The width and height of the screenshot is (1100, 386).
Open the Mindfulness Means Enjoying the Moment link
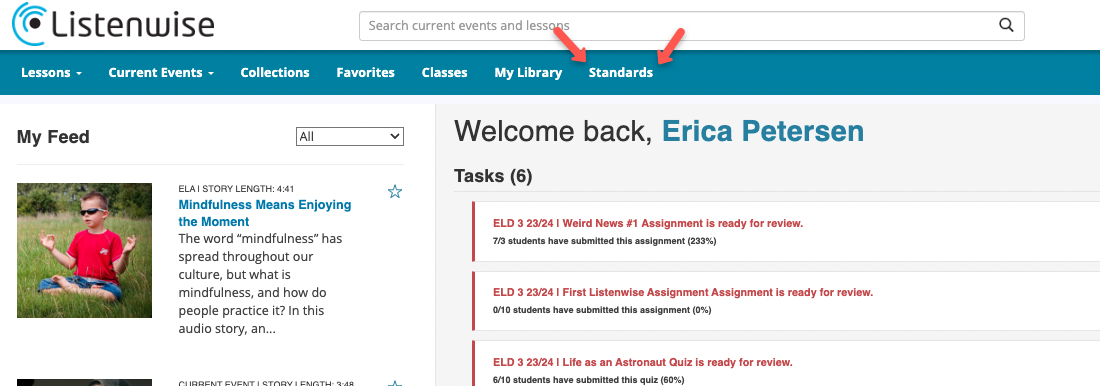click(264, 213)
